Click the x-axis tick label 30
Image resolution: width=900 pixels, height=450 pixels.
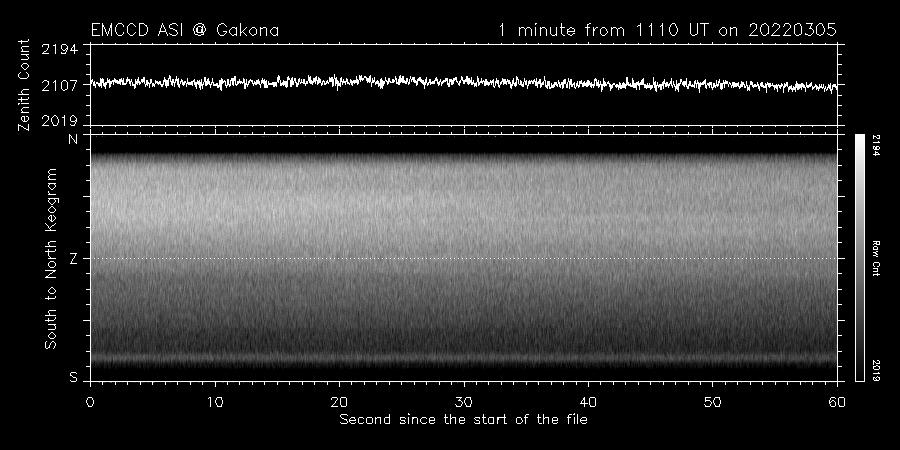(x=464, y=402)
